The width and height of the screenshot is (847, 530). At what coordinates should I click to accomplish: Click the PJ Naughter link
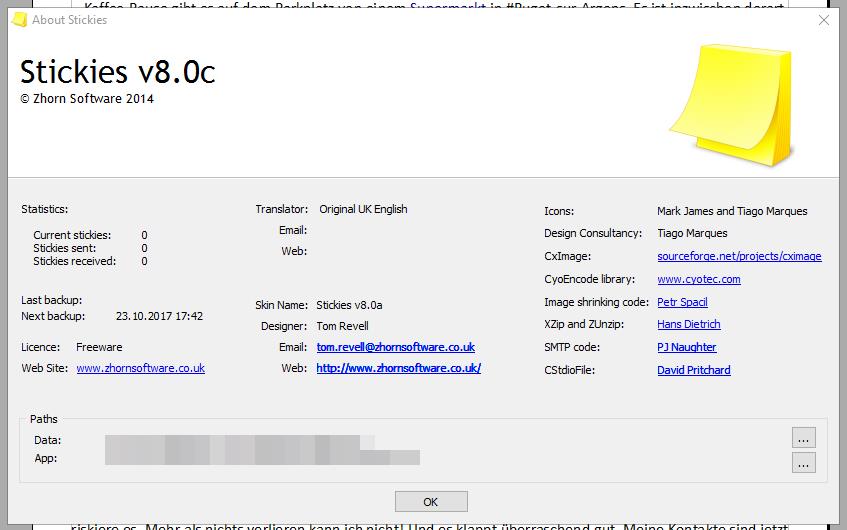point(687,347)
